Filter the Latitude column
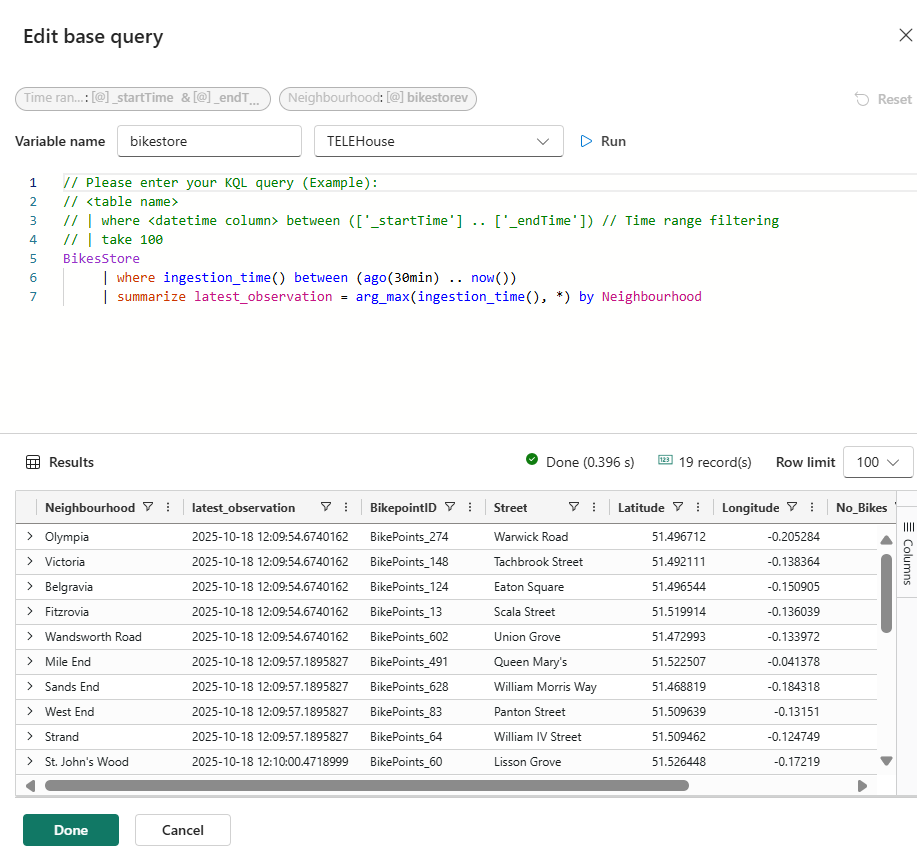The width and height of the screenshot is (917, 861). pyautogui.click(x=678, y=508)
